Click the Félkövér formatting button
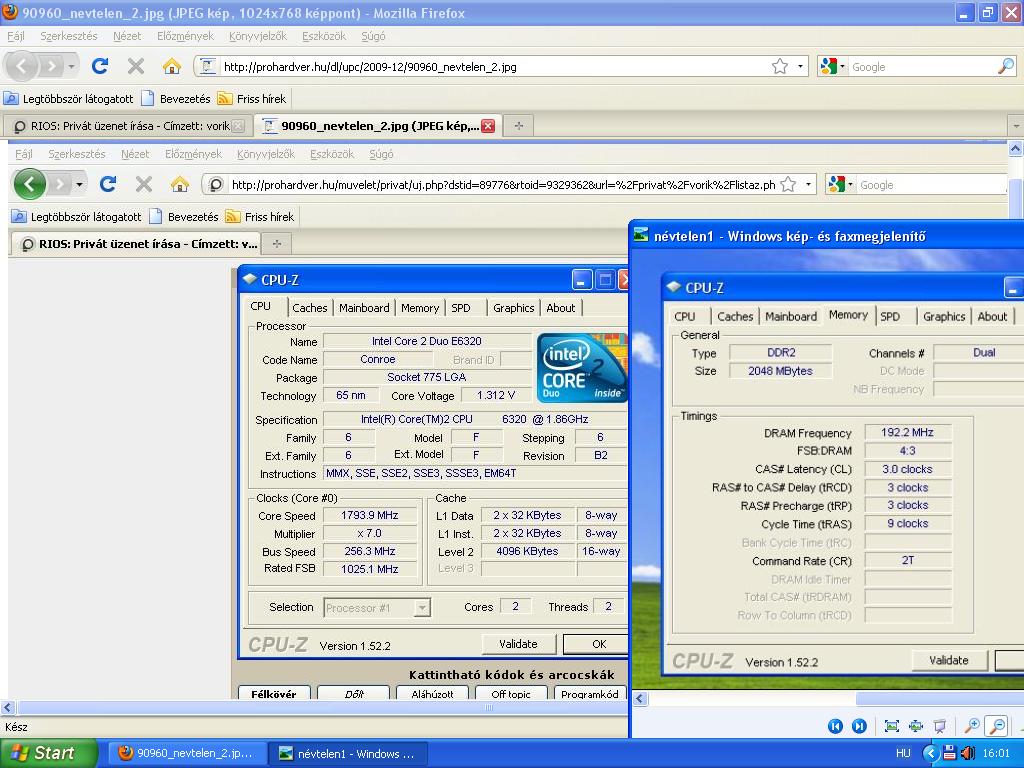Image resolution: width=1024 pixels, height=768 pixels. tap(273, 694)
